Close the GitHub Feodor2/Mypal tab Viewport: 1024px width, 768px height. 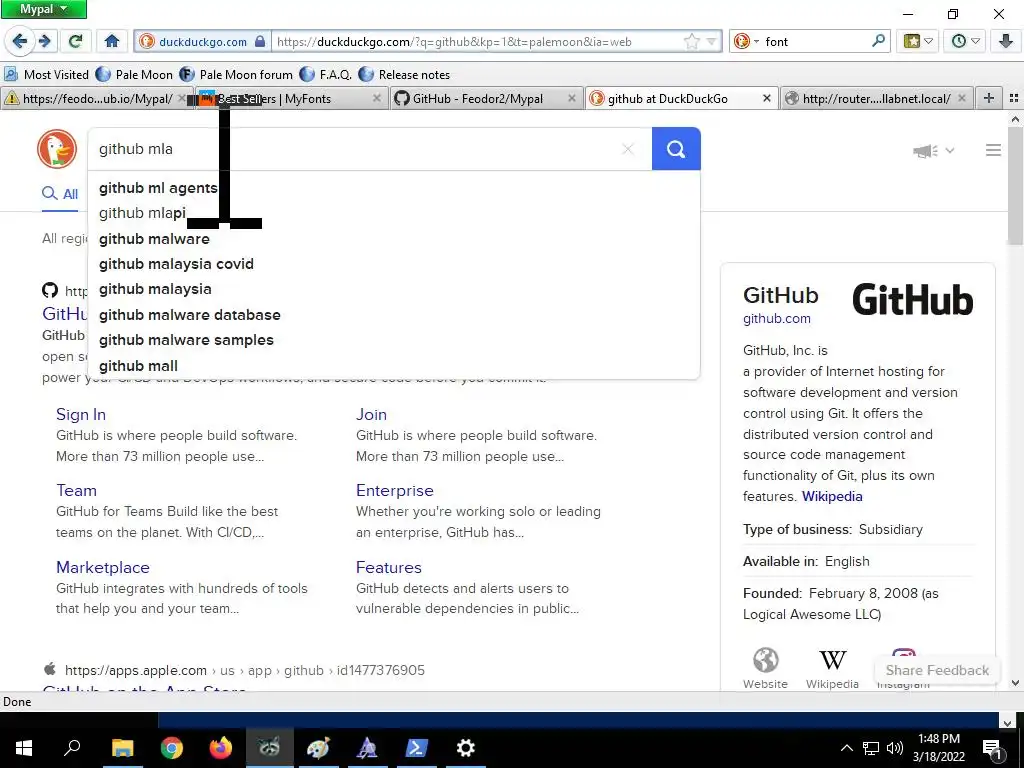(571, 99)
